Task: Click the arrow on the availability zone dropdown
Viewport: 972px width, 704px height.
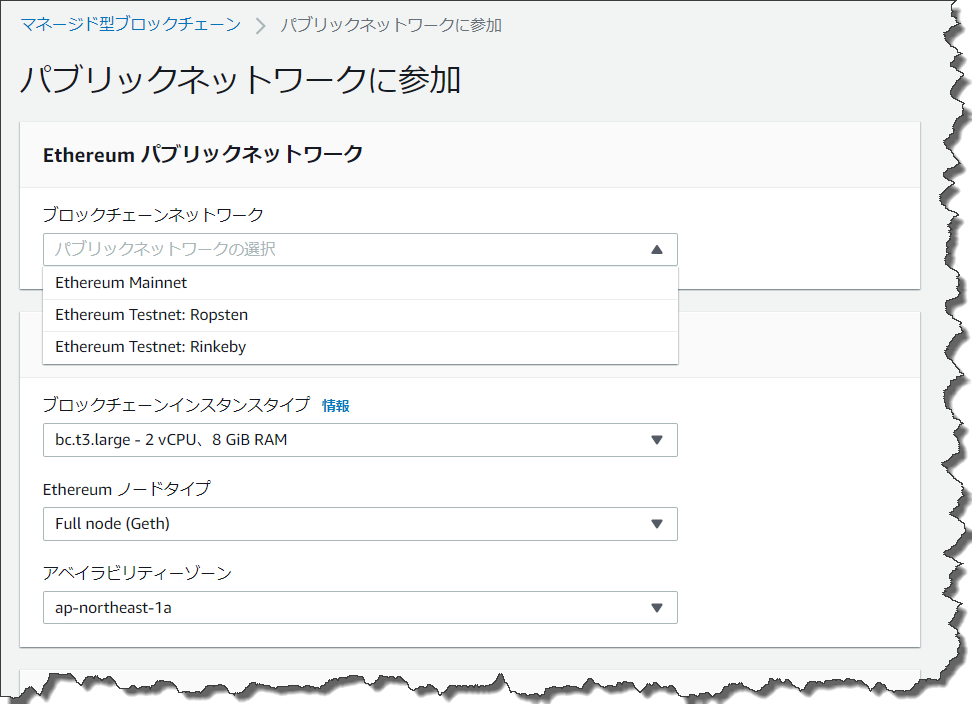Action: [657, 608]
